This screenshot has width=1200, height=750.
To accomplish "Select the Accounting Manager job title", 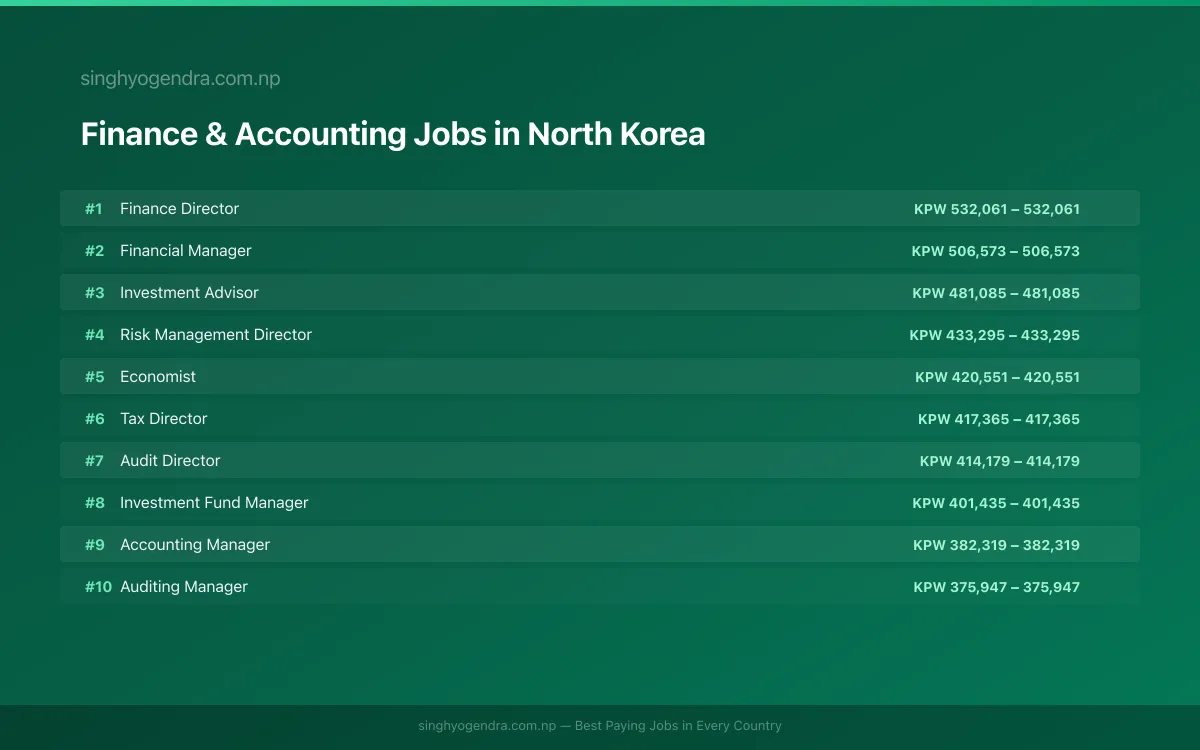I will (195, 545).
